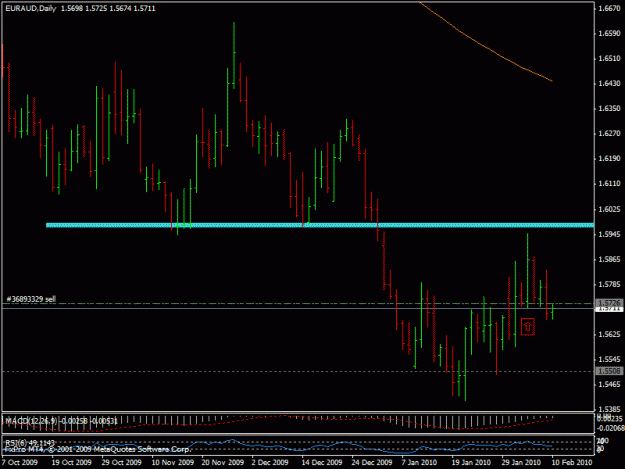Viewport: 625px width, 469px height.
Task: Click the '7 Oct 2009' date label
Action: tap(20, 462)
